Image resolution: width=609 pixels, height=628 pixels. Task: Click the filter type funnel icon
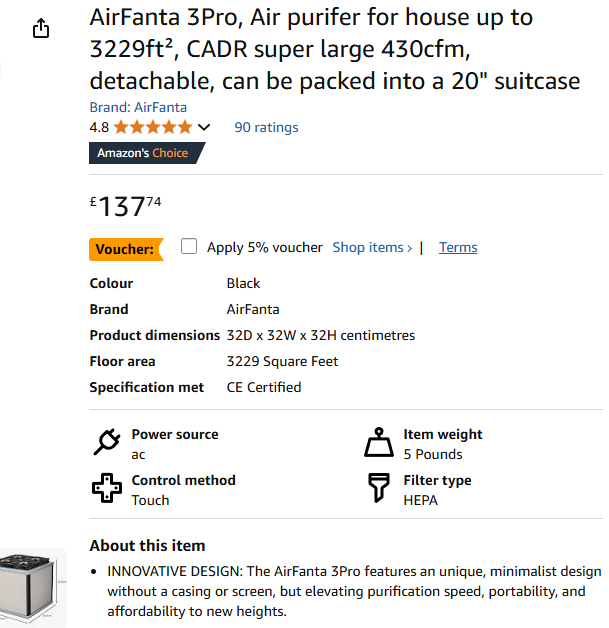click(x=378, y=489)
